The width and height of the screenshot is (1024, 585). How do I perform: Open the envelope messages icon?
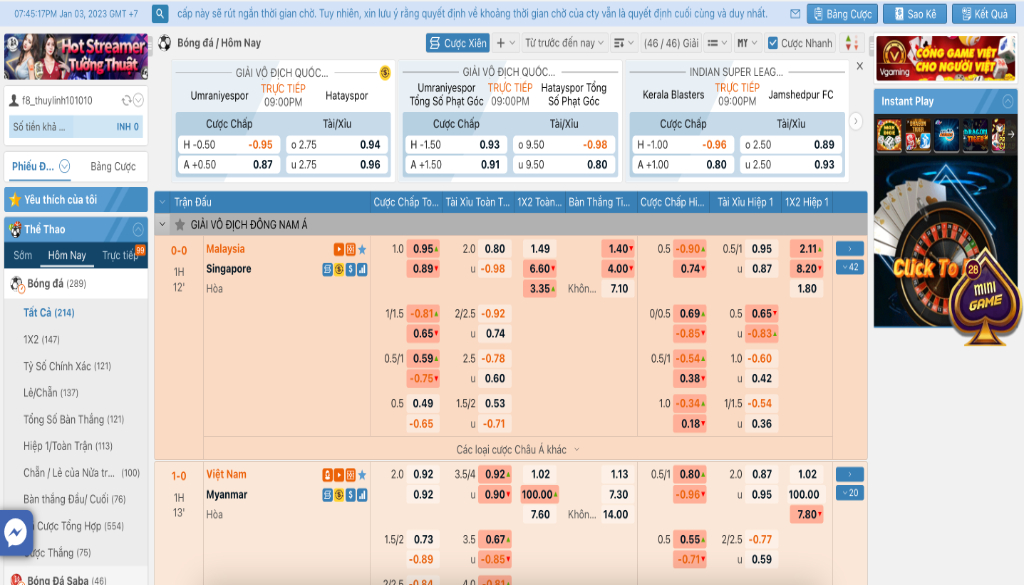click(x=794, y=14)
